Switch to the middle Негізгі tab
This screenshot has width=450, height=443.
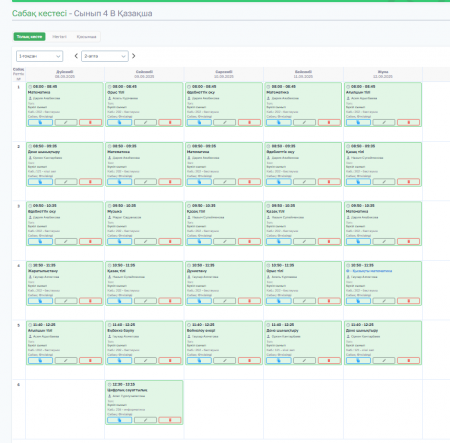point(59,37)
